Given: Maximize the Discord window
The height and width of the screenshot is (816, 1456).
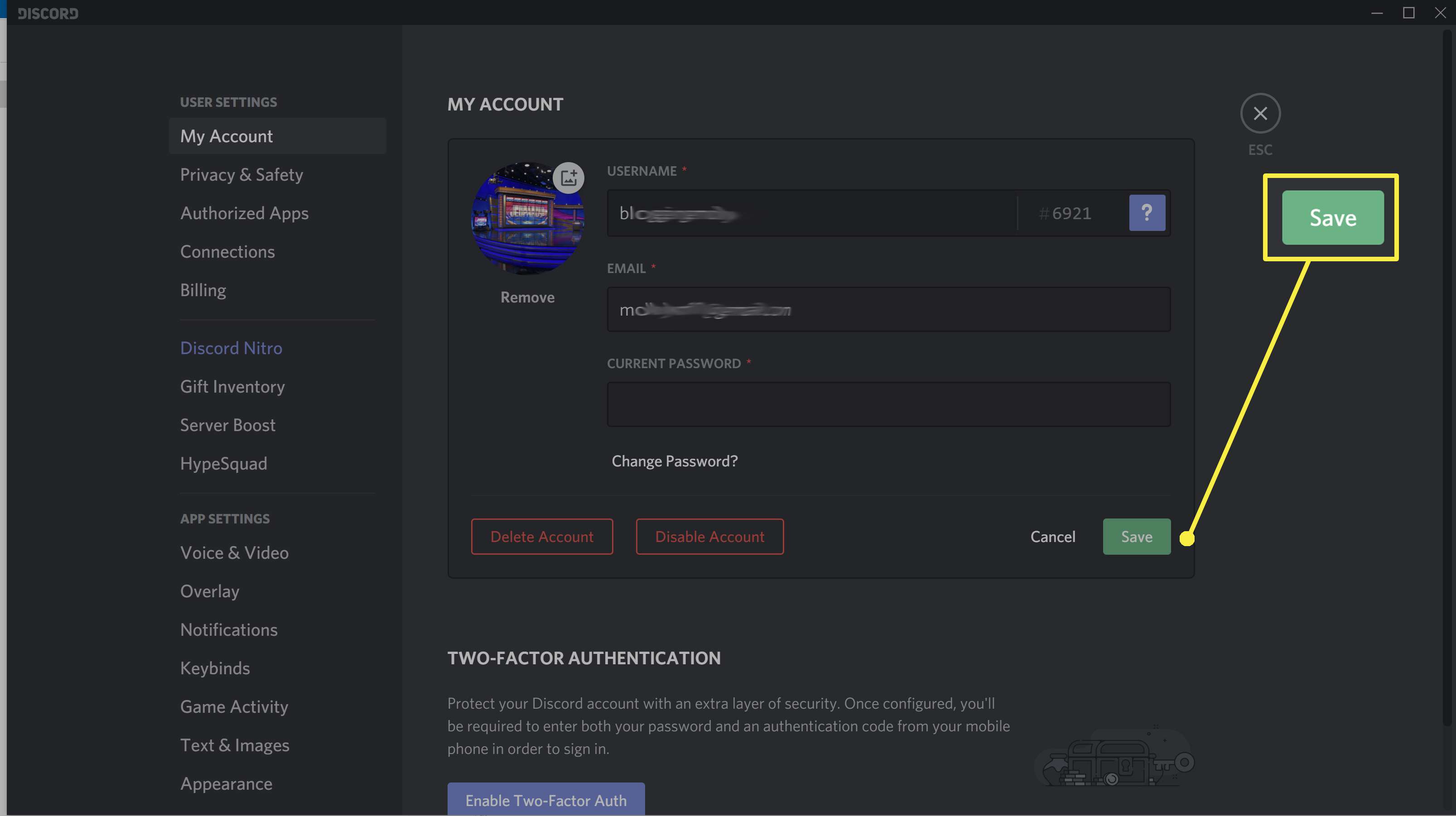Looking at the screenshot, I should [1408, 12].
